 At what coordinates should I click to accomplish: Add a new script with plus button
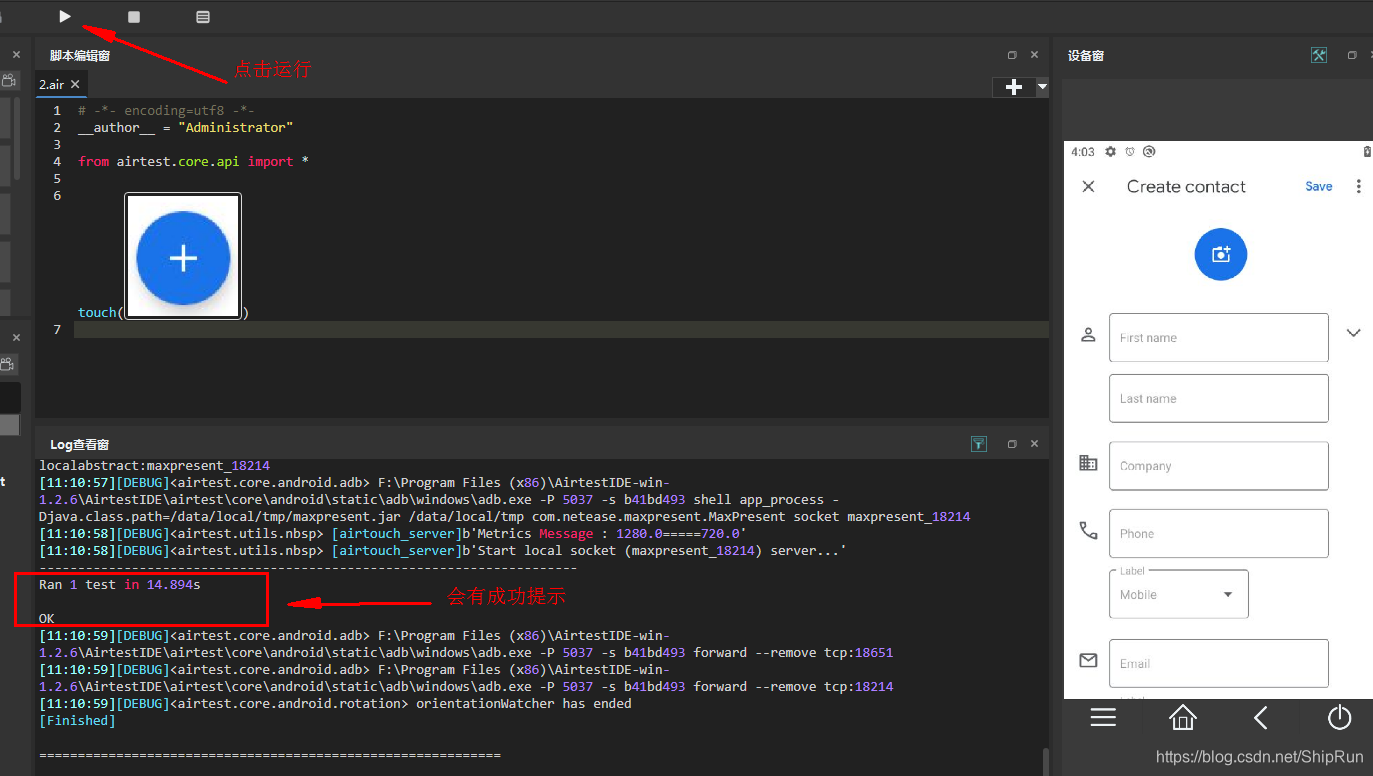tap(1013, 87)
